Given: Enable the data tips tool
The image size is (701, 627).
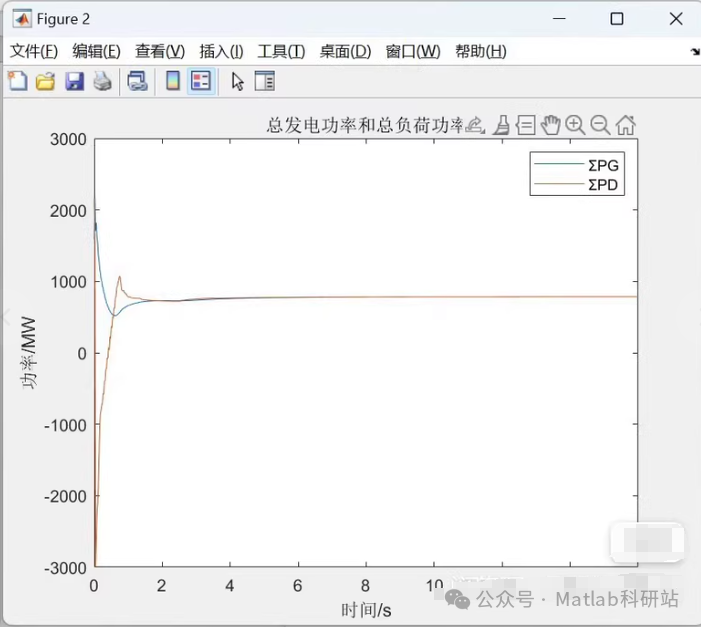Looking at the screenshot, I should [526, 125].
